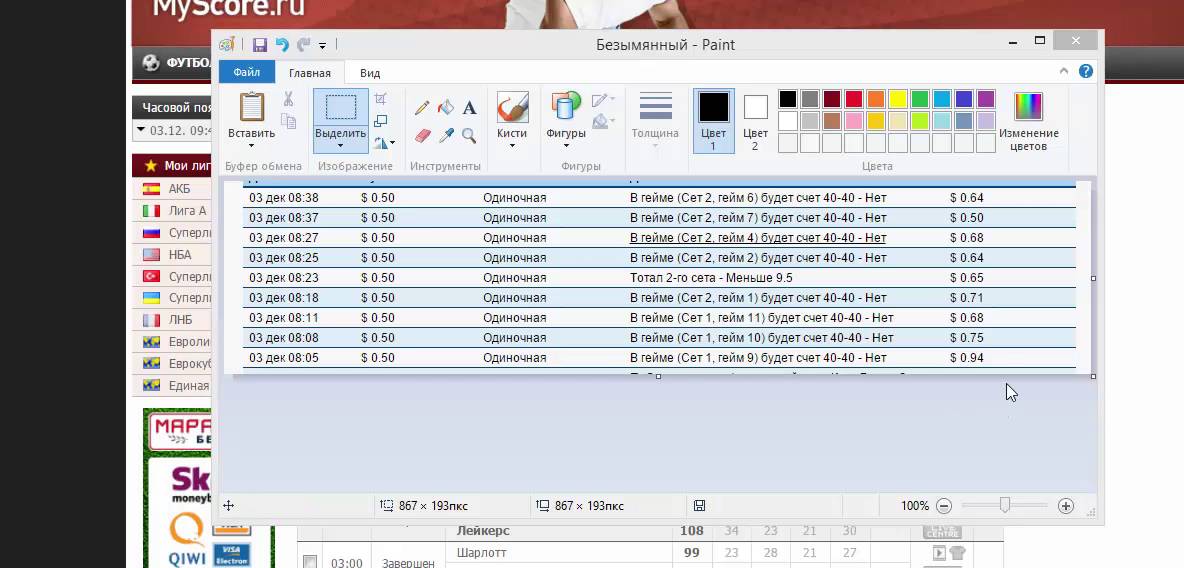1184x568 pixels.
Task: Click the row '03 дек 08:23' Тотал 2-го сета
Action: pos(659,277)
